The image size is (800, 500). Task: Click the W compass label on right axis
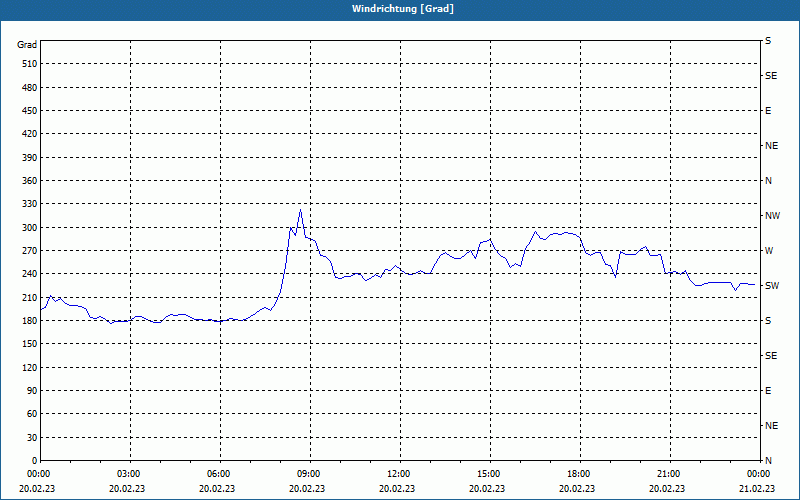click(769, 251)
